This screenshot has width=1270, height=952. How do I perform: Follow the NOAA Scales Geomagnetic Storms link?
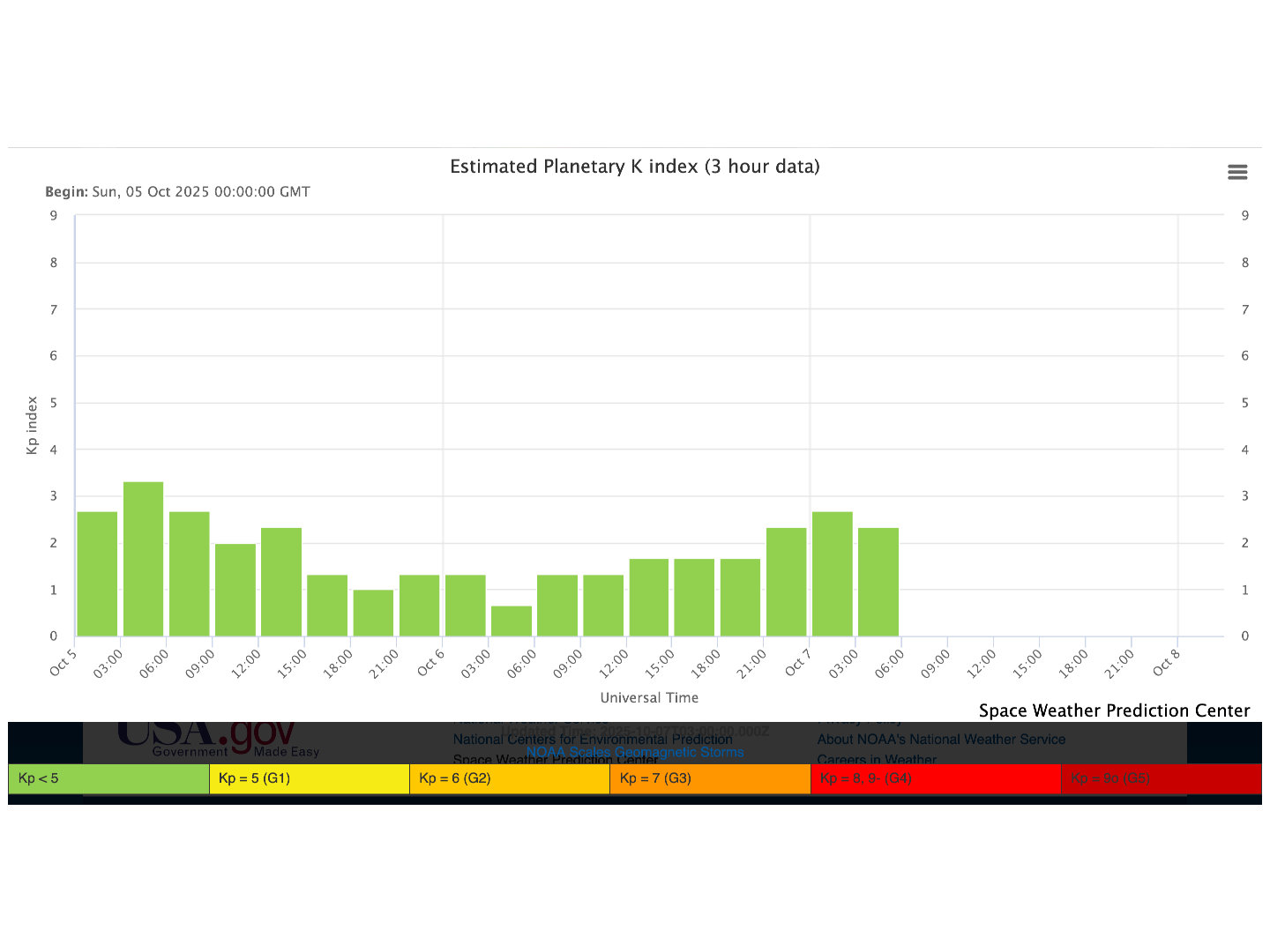point(634,752)
